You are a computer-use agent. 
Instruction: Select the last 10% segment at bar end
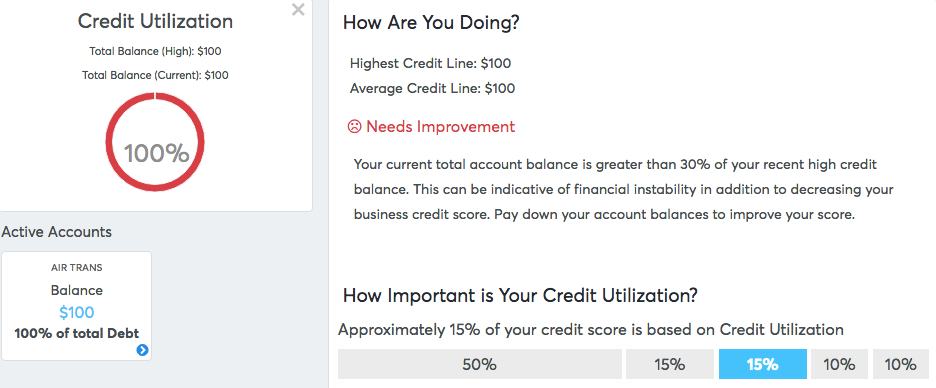901,364
